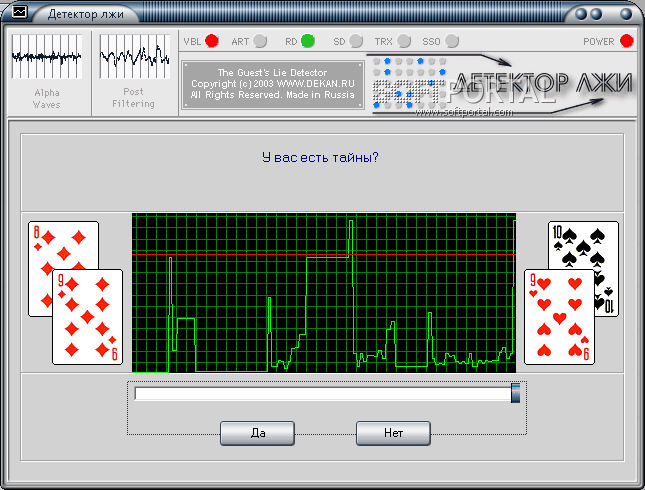
Task: Click the 'Детектор лжи' window title
Action: (x=86, y=14)
